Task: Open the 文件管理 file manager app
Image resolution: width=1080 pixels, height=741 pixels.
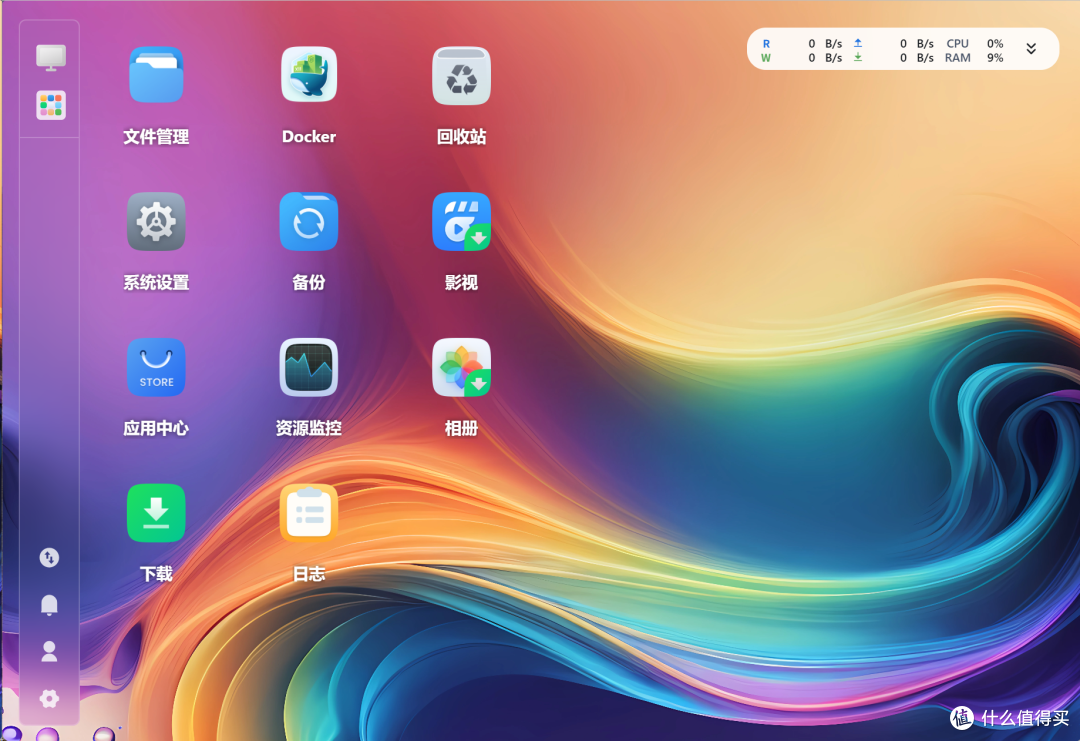Action: (156, 75)
